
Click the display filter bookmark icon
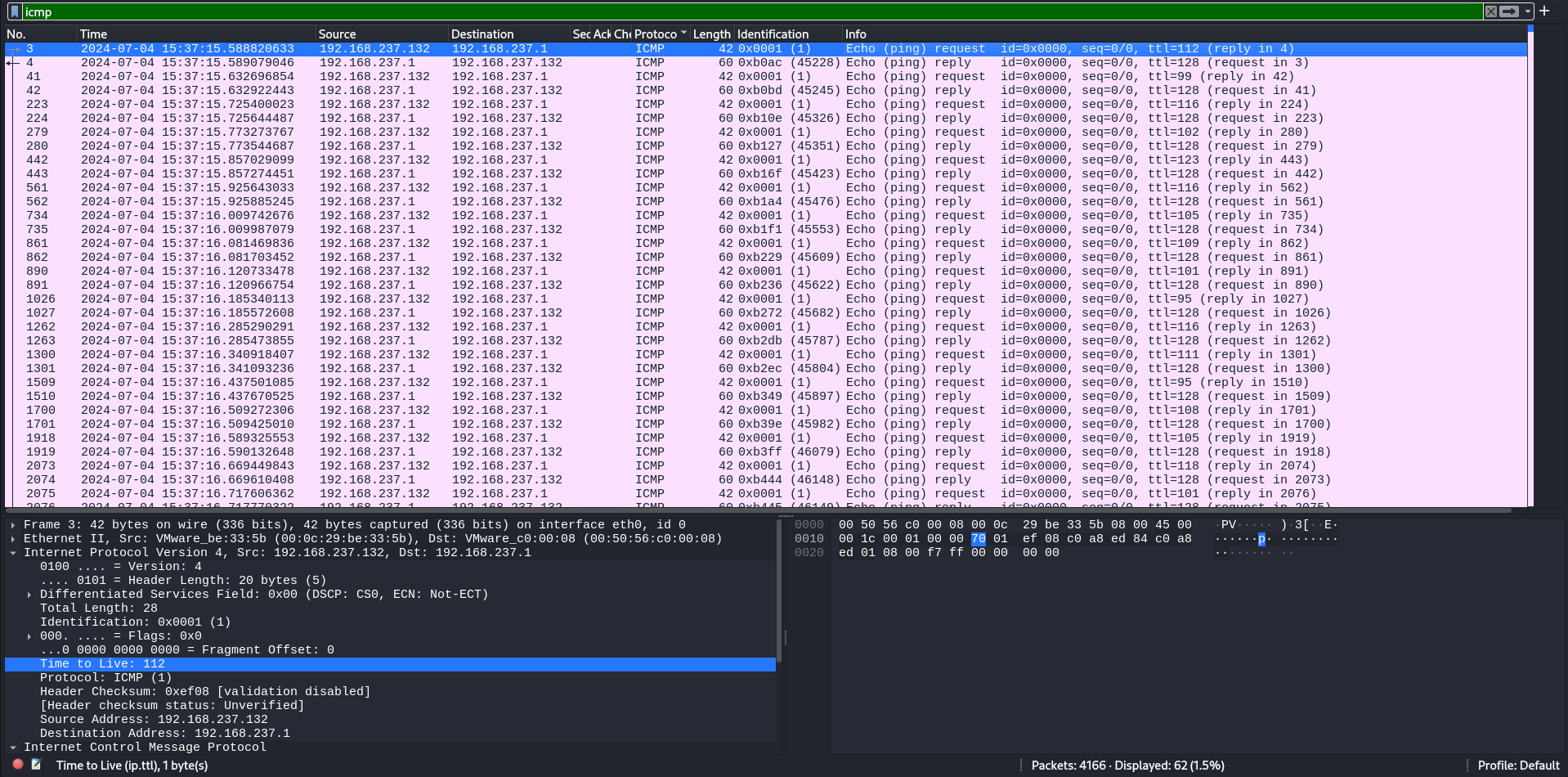coord(14,11)
